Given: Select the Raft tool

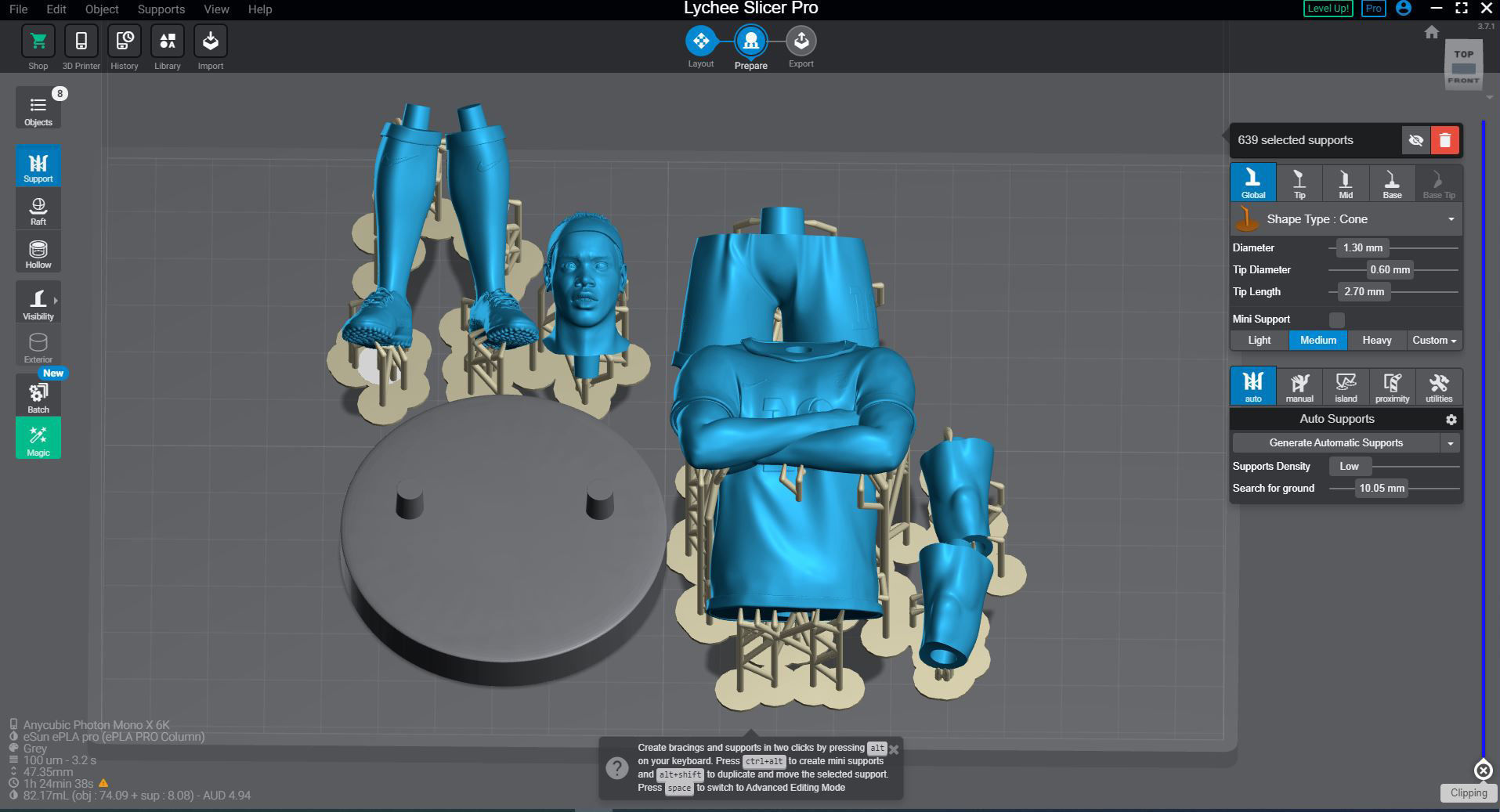Looking at the screenshot, I should (x=38, y=209).
